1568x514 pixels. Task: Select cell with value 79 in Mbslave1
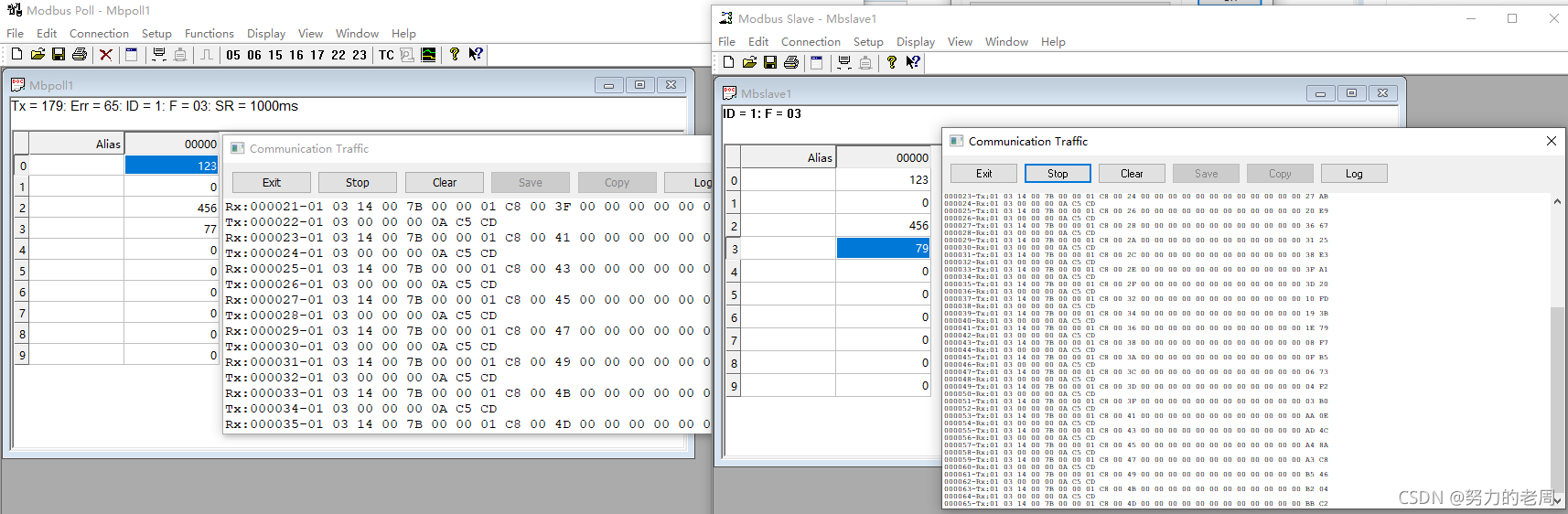point(883,248)
